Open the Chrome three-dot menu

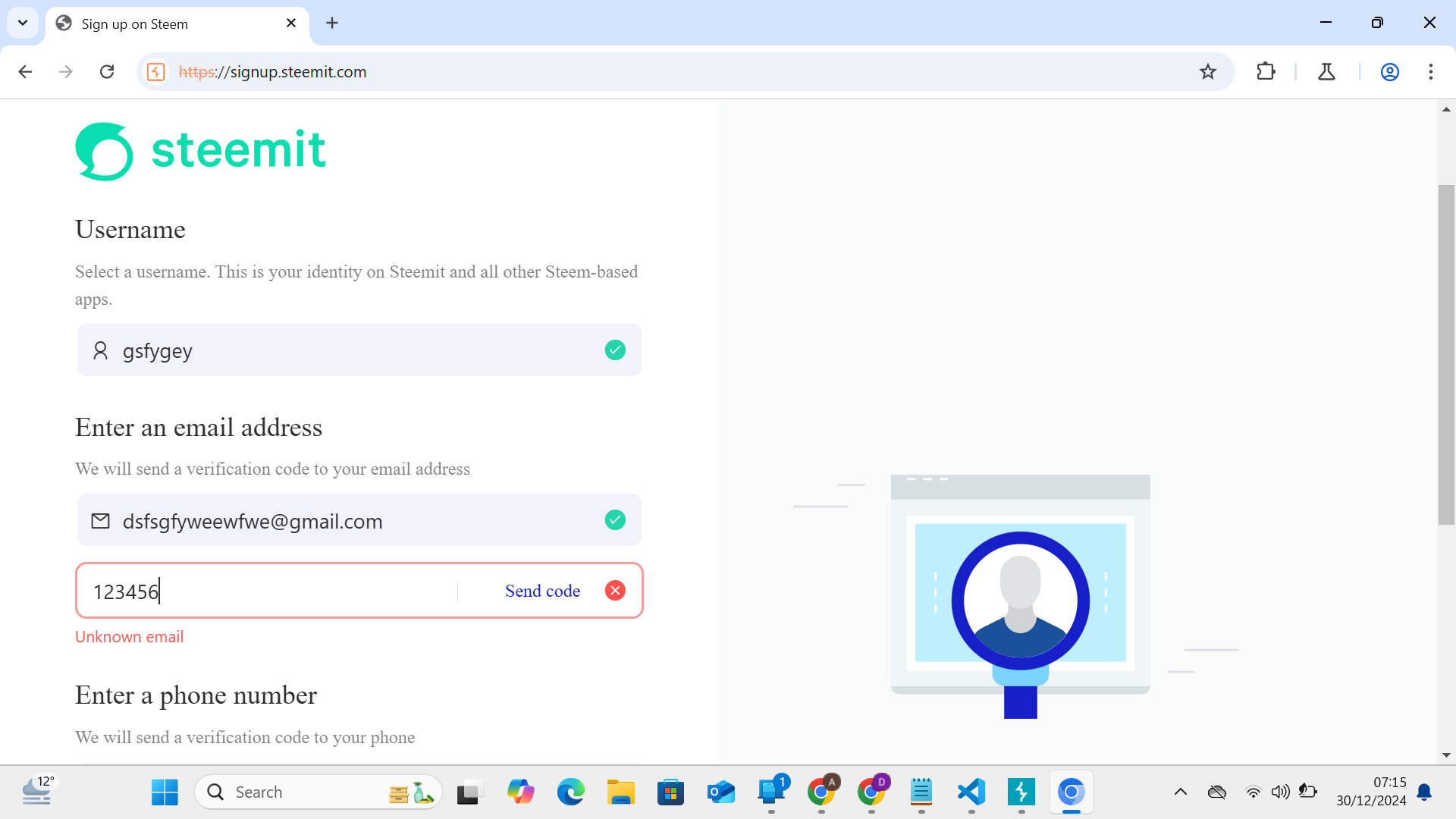click(x=1430, y=71)
